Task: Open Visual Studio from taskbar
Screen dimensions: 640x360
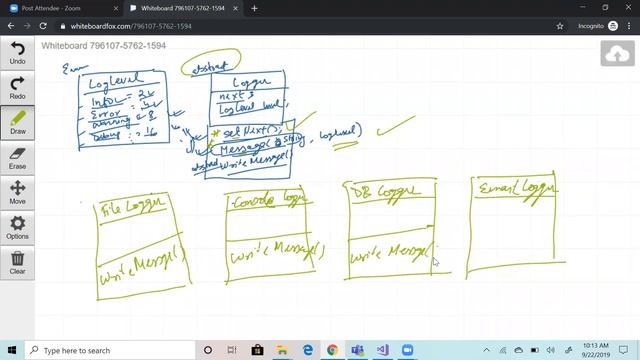Action: [x=382, y=350]
